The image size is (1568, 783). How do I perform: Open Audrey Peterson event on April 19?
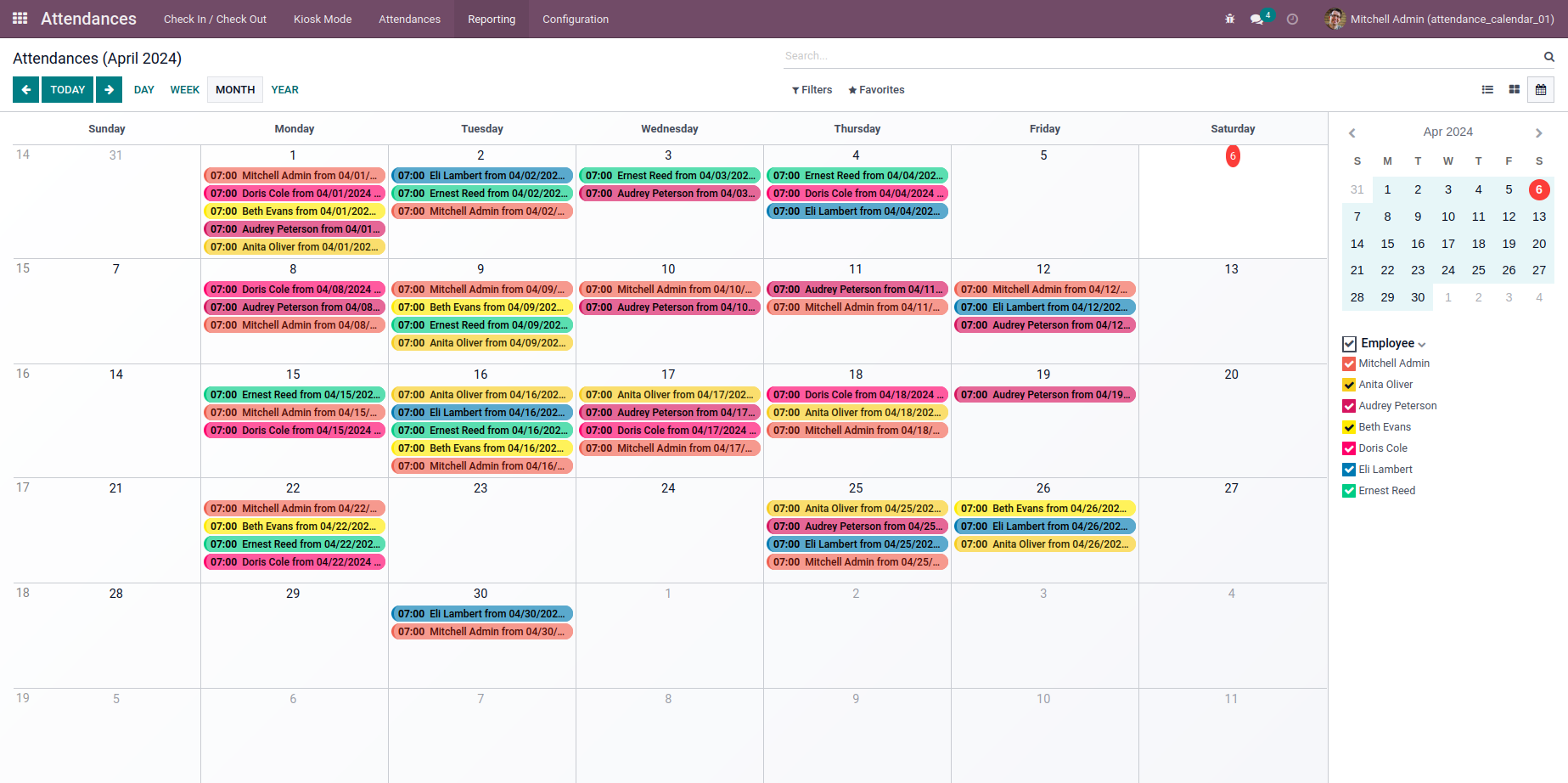pos(1045,395)
